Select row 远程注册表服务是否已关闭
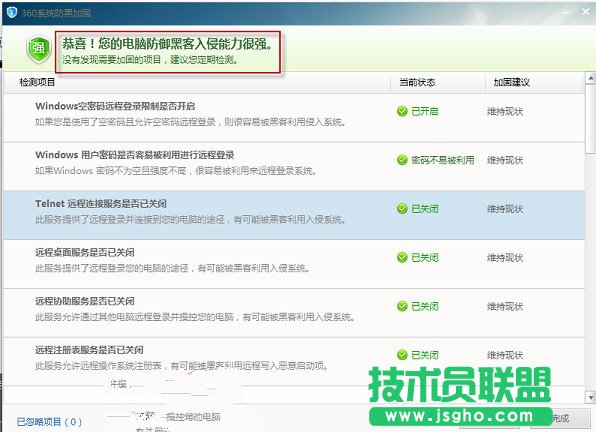This screenshot has height=432, width=596. click(x=294, y=361)
